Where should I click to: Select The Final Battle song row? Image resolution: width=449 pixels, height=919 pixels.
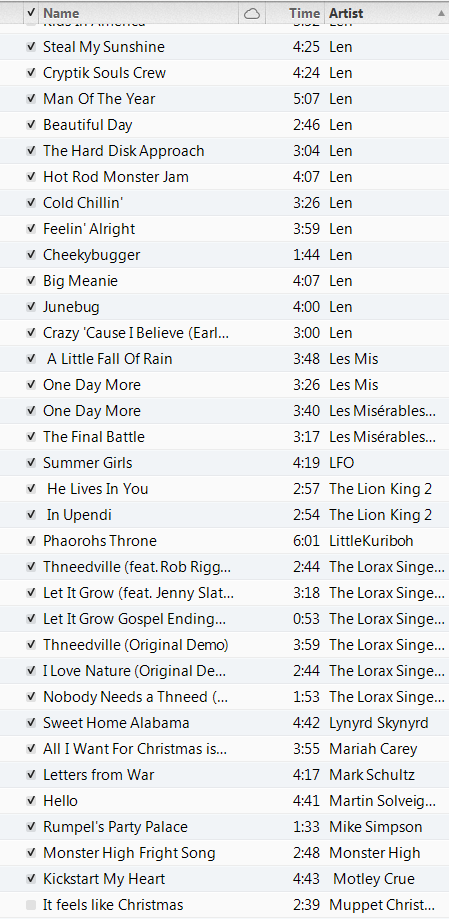point(224,437)
